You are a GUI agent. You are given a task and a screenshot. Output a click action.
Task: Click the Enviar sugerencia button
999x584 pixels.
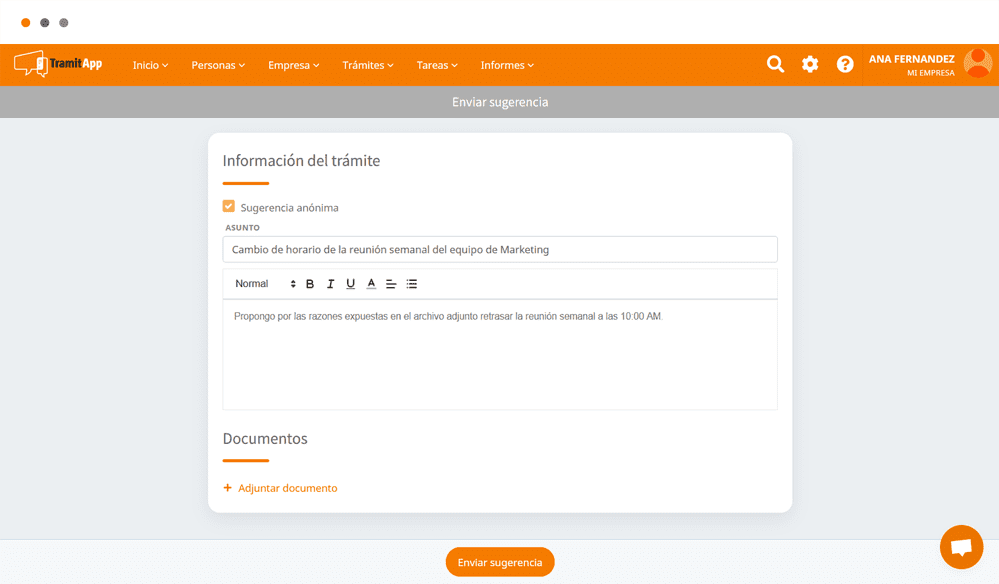[499, 562]
